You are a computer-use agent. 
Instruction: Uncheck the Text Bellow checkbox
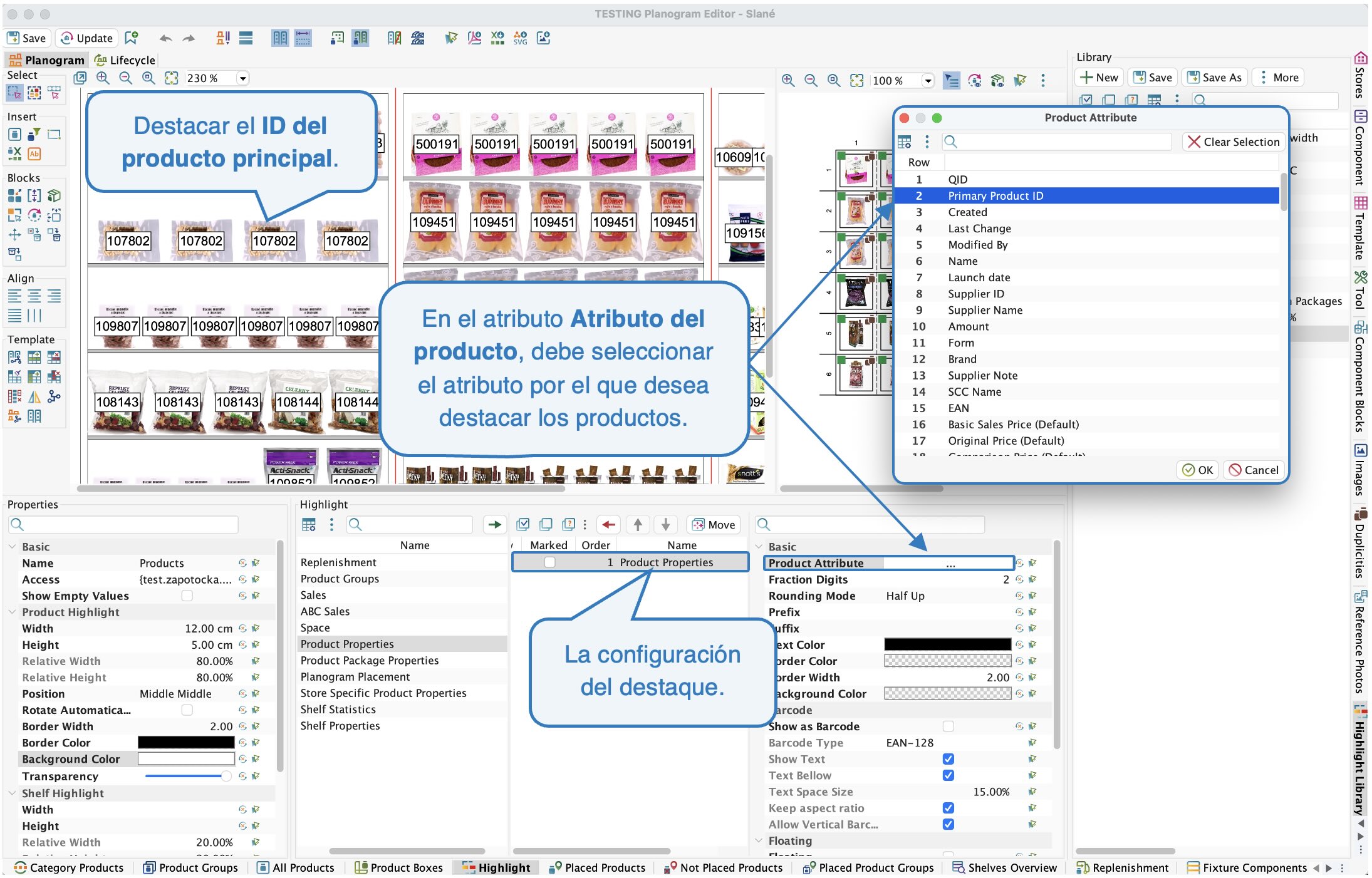948,775
